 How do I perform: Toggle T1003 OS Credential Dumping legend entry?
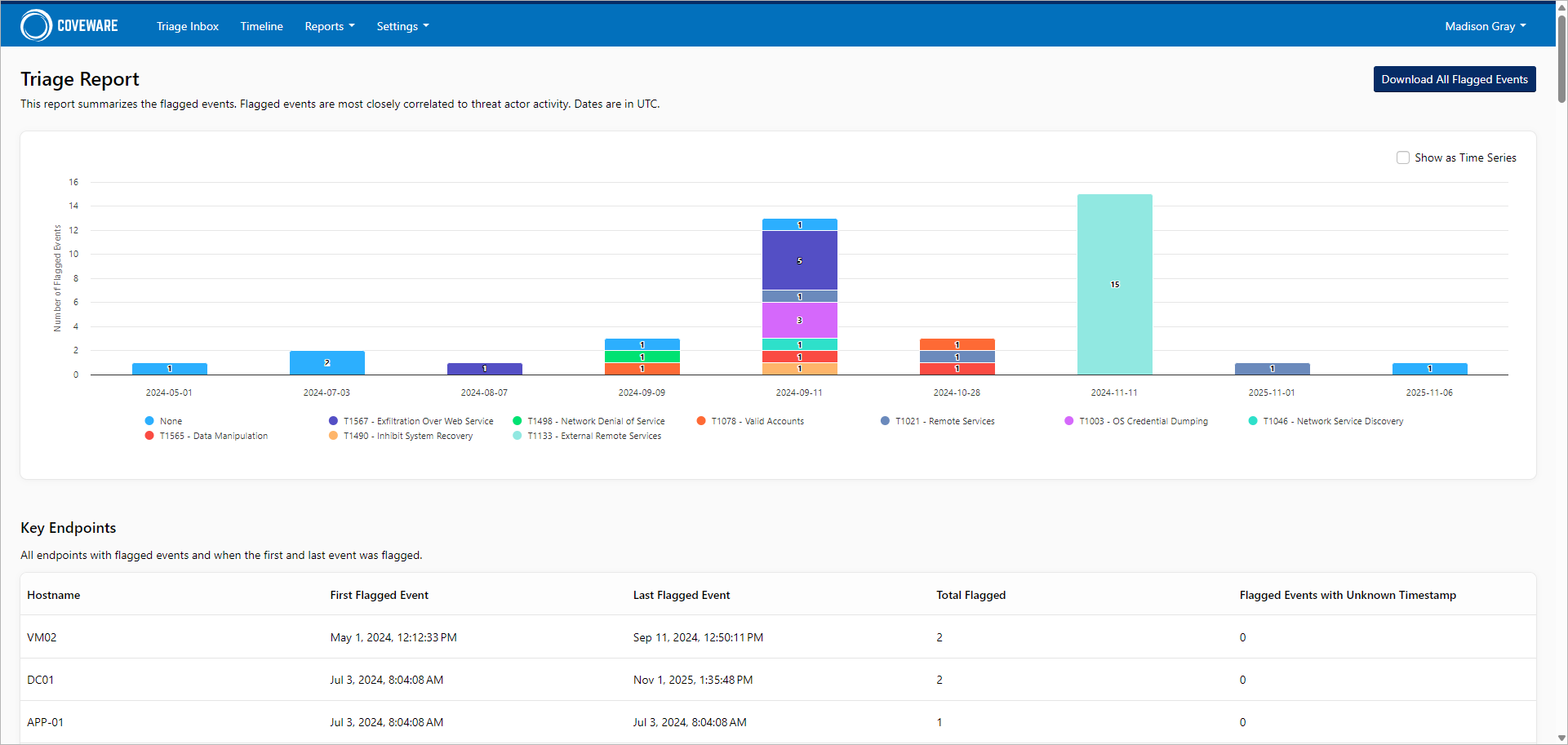[x=1136, y=421]
